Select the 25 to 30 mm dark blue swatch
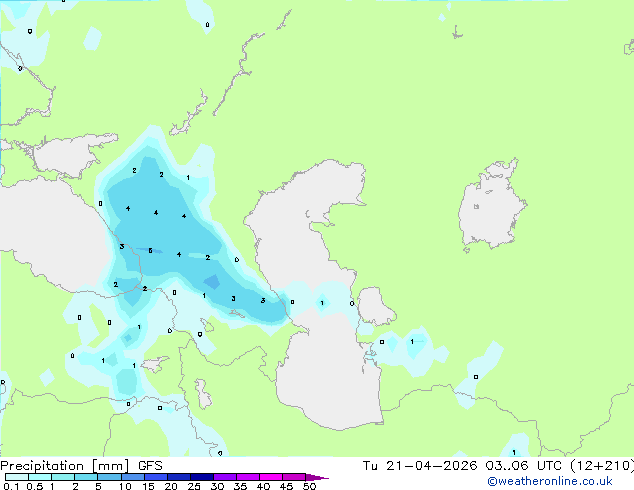Screen dimensions: 634x490 201,477
